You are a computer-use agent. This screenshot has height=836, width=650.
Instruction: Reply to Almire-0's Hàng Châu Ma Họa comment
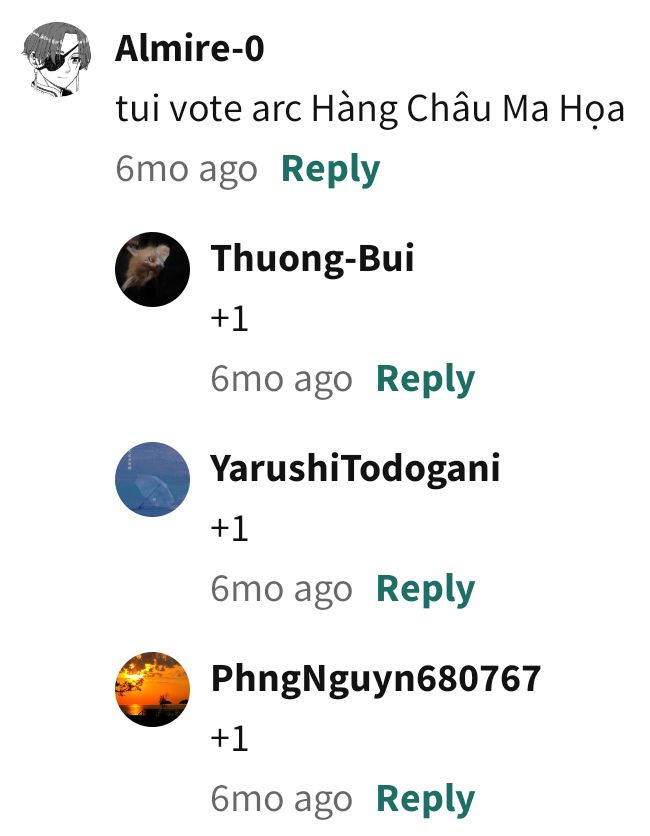pos(331,170)
